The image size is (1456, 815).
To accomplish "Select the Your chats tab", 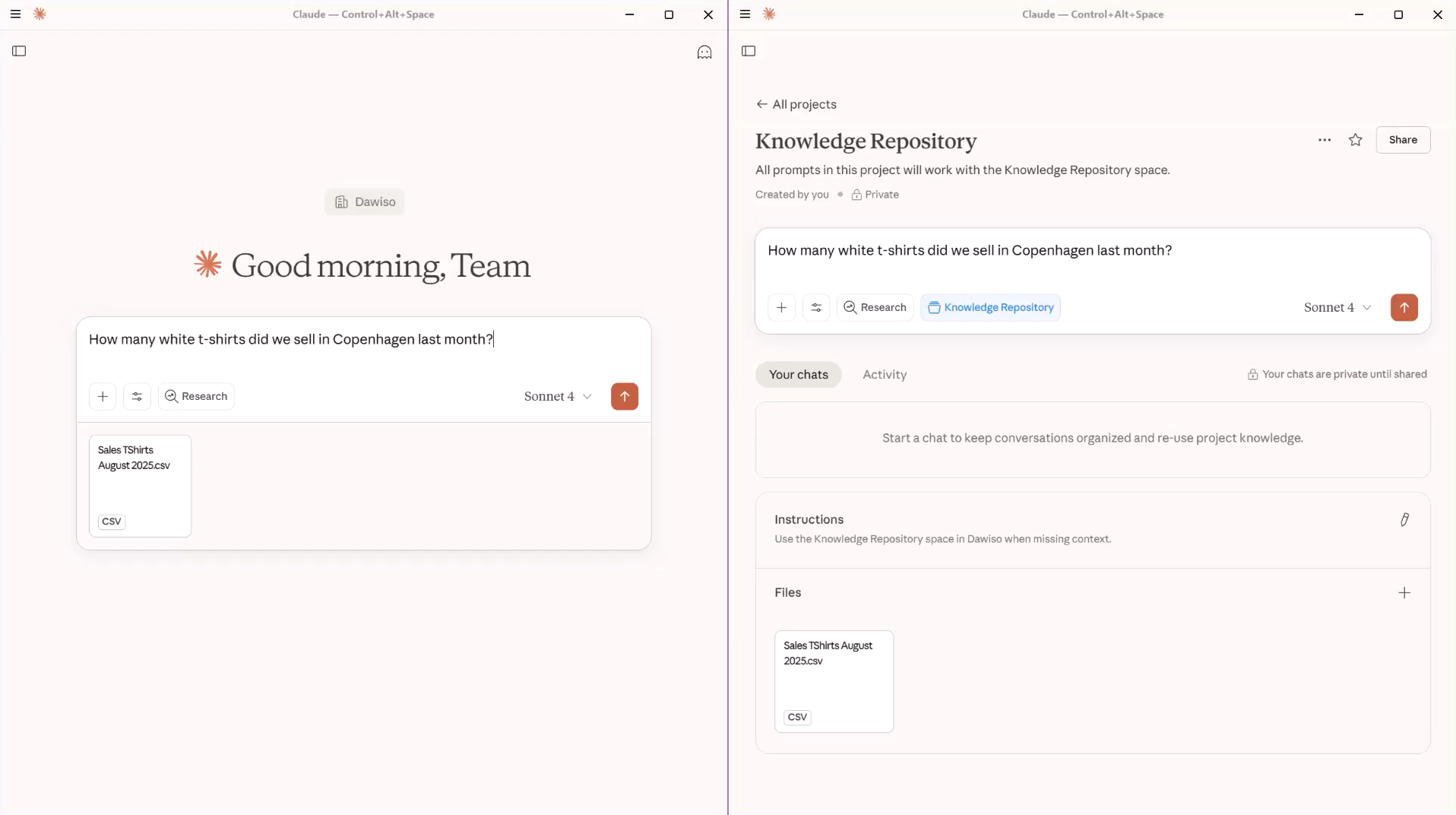I will click(x=798, y=374).
